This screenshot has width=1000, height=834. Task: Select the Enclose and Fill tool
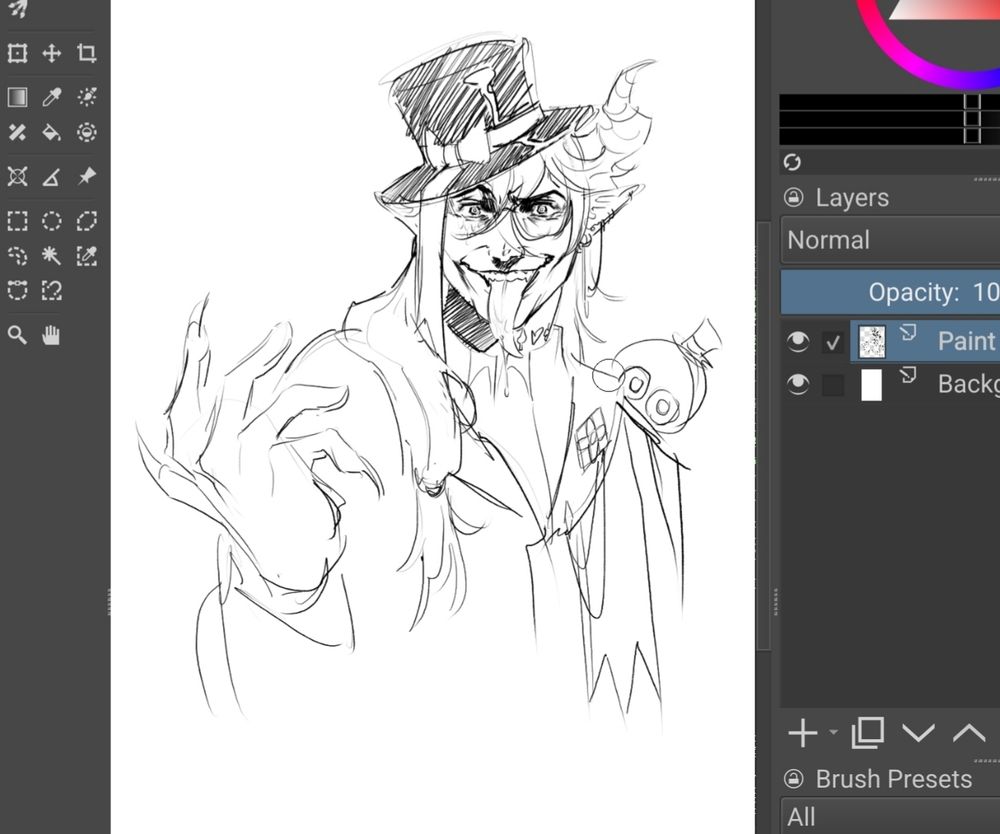coord(87,132)
